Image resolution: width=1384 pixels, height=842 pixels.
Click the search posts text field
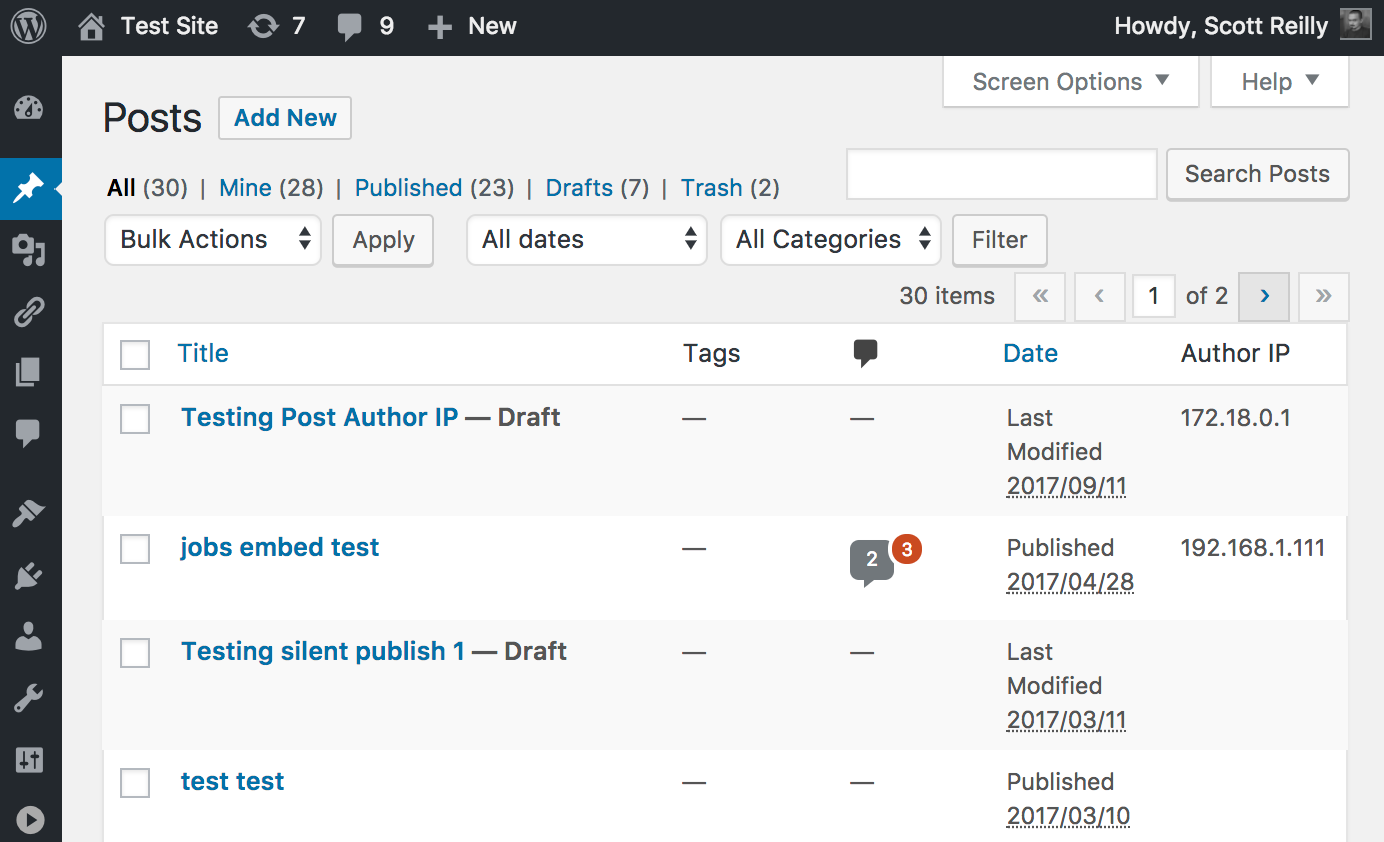[x=1001, y=175]
